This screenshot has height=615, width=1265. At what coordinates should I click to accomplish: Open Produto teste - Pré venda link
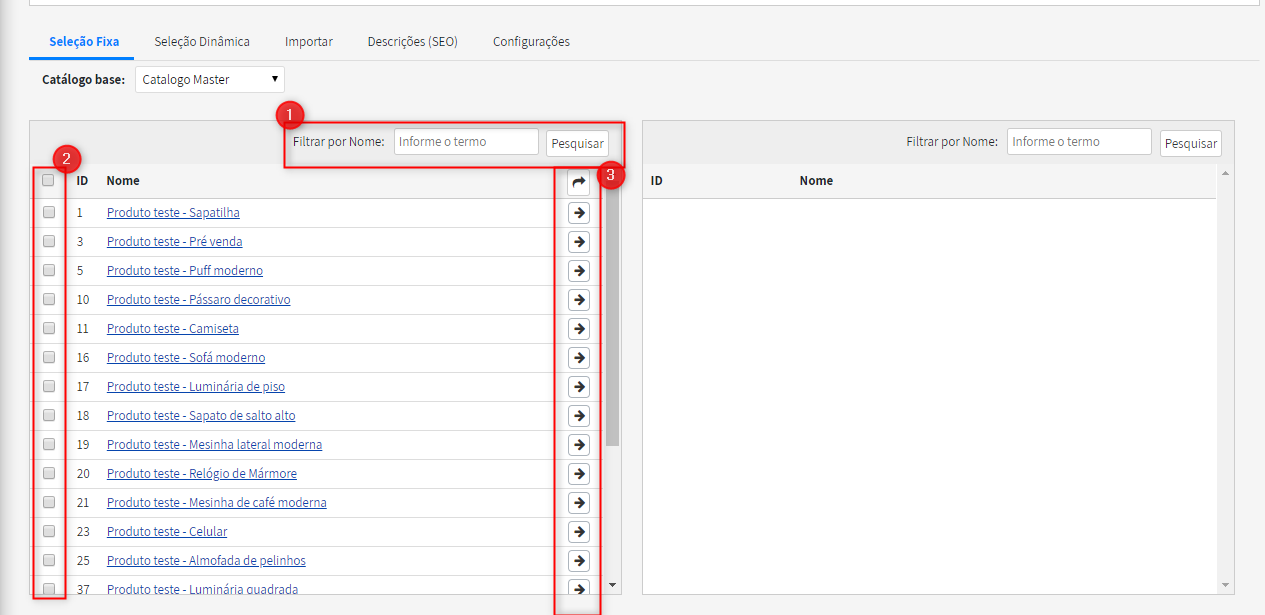(x=175, y=242)
